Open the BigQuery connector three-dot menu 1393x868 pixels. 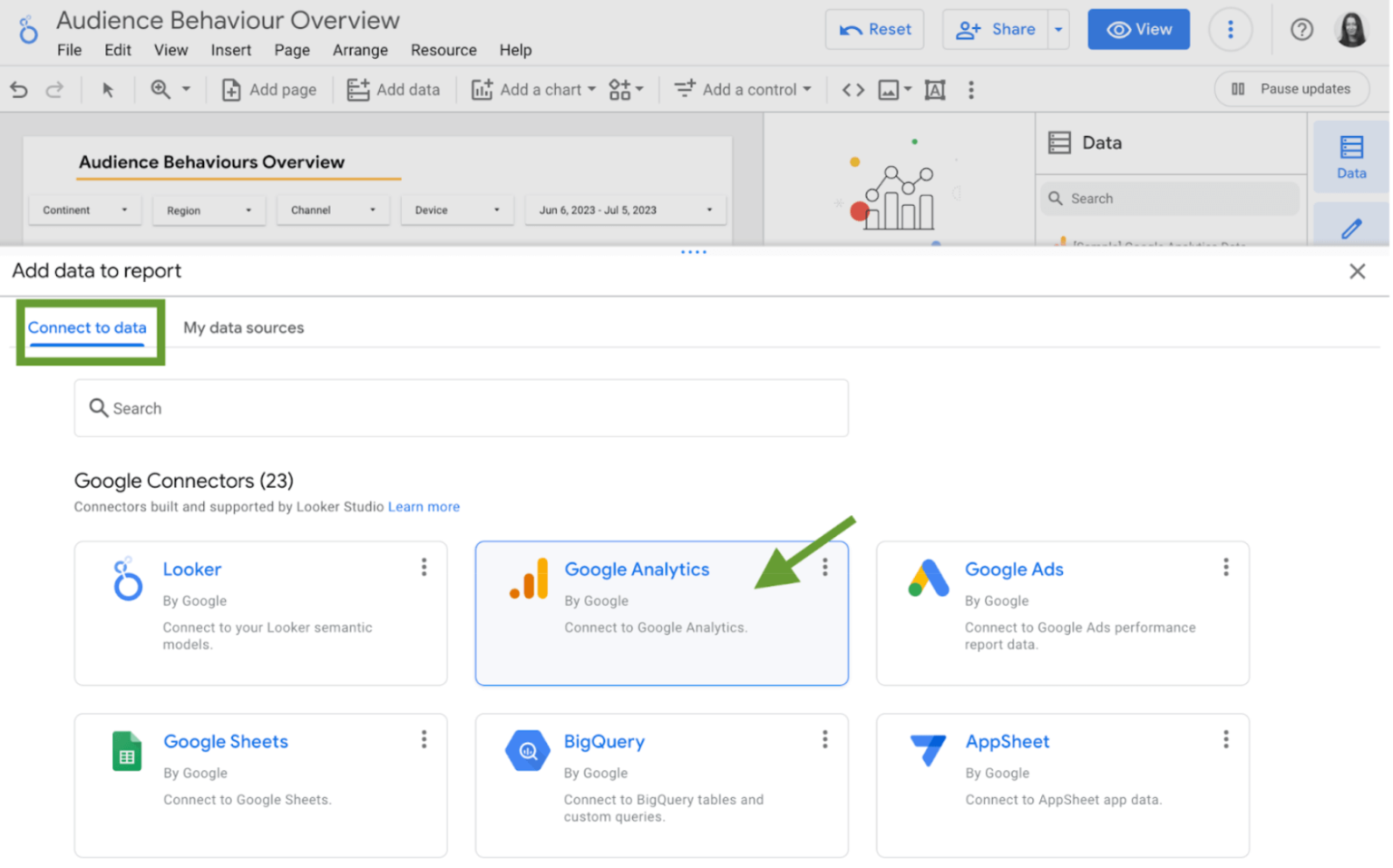(824, 740)
